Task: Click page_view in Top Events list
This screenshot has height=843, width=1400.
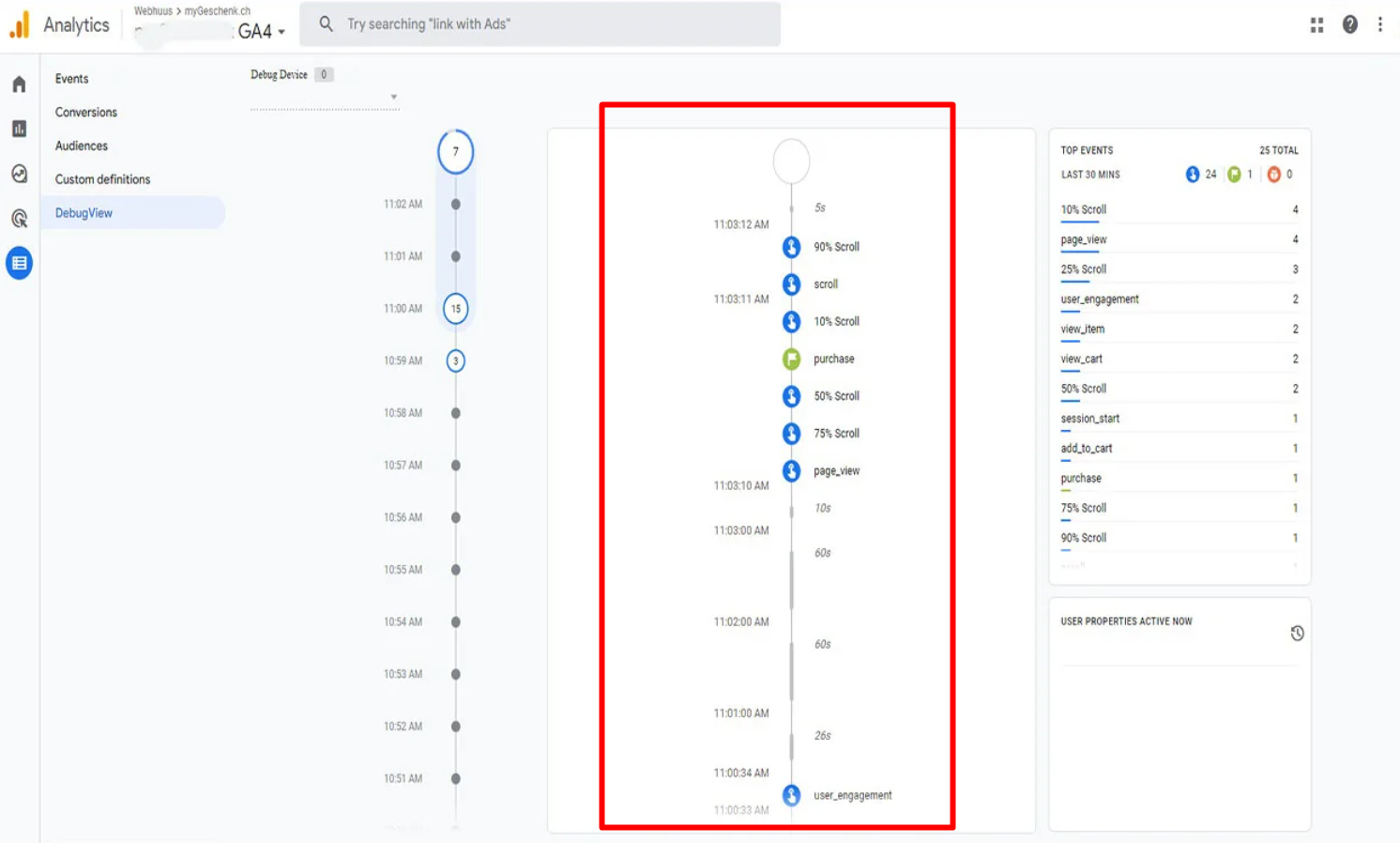Action: (x=1084, y=240)
